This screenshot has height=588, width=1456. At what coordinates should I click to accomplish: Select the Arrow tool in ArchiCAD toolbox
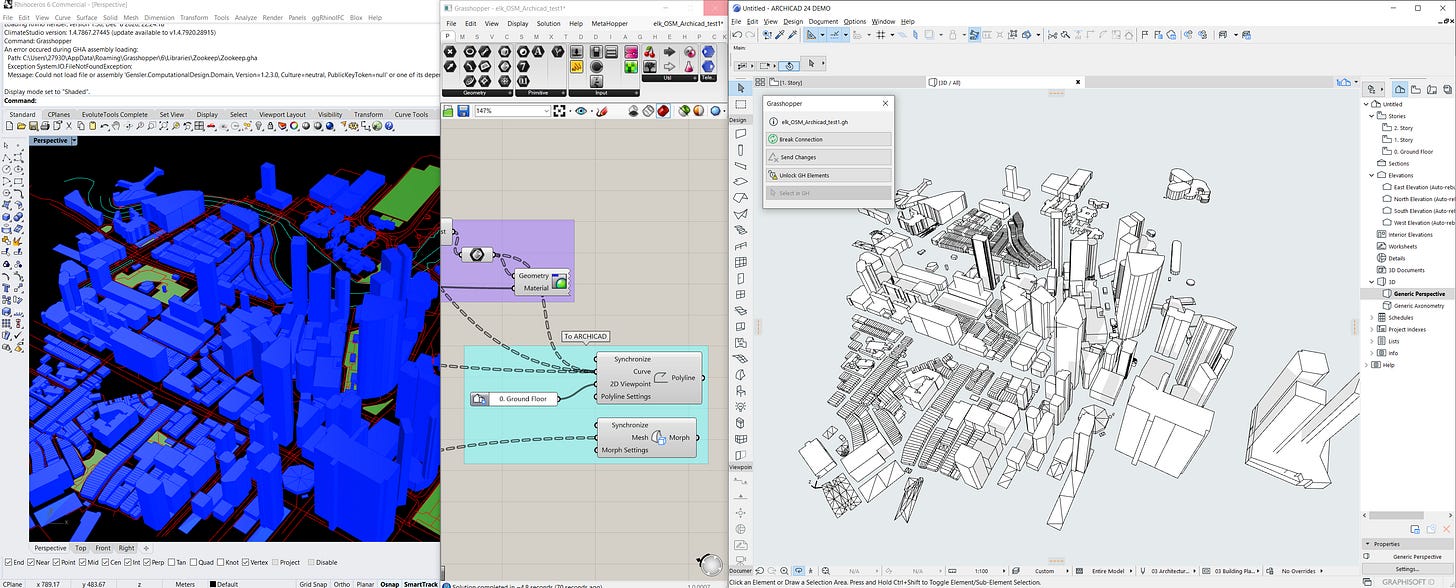coord(741,87)
